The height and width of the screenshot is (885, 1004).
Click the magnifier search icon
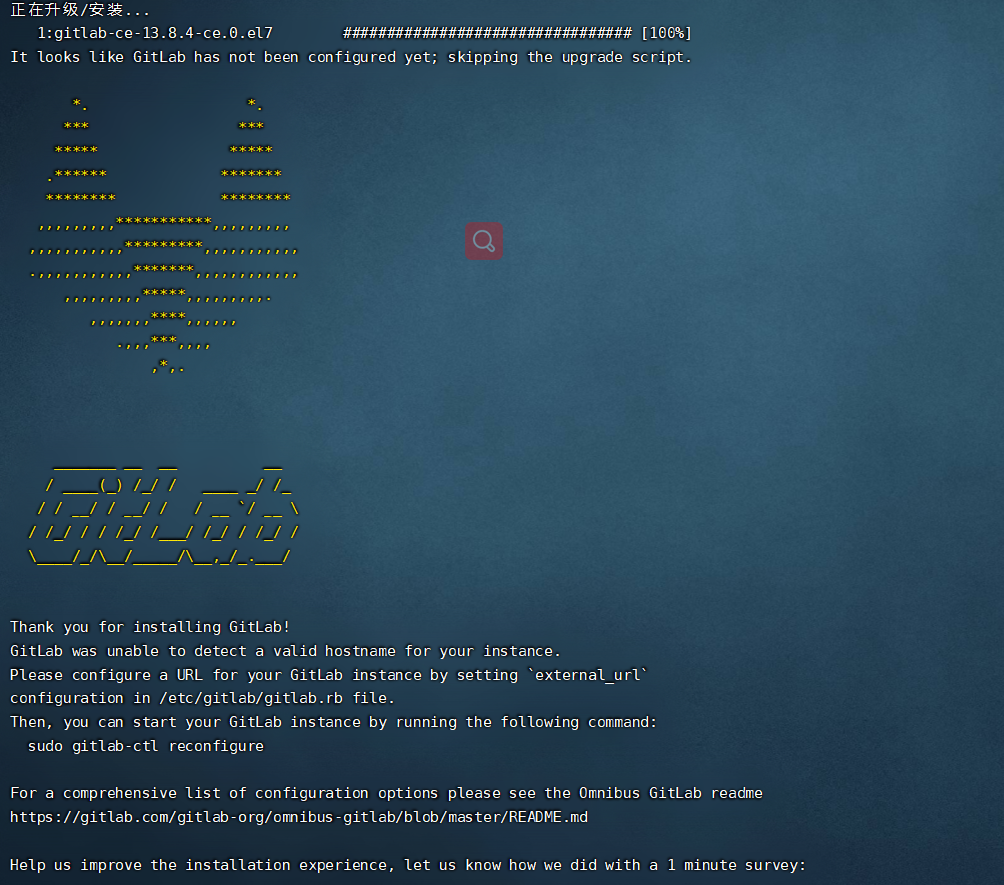click(483, 241)
